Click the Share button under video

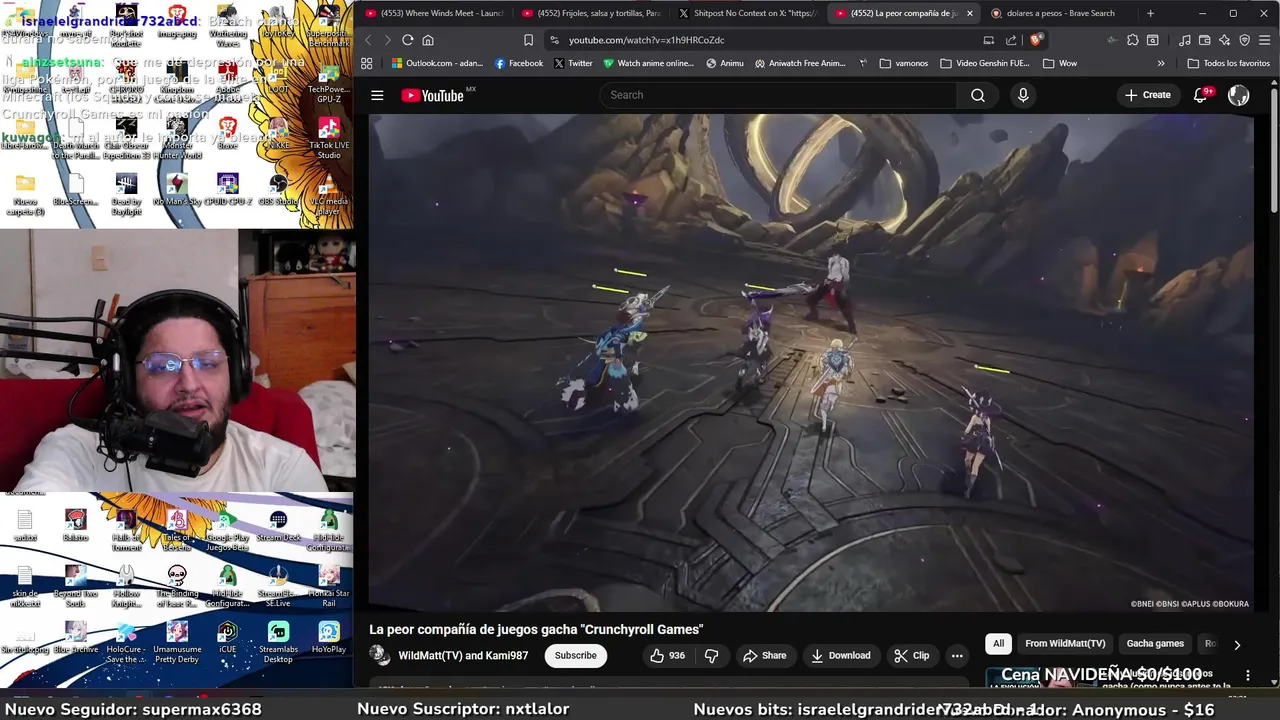(x=764, y=656)
